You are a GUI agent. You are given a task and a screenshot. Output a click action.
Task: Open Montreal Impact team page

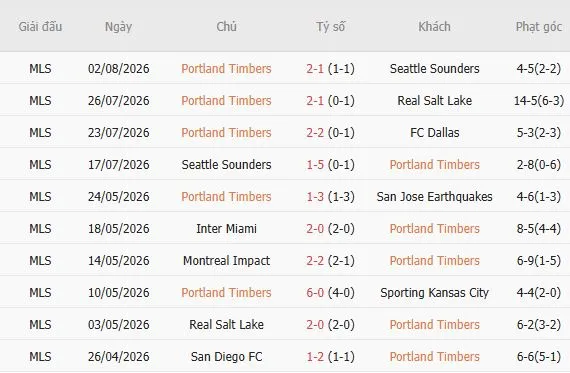(x=226, y=260)
